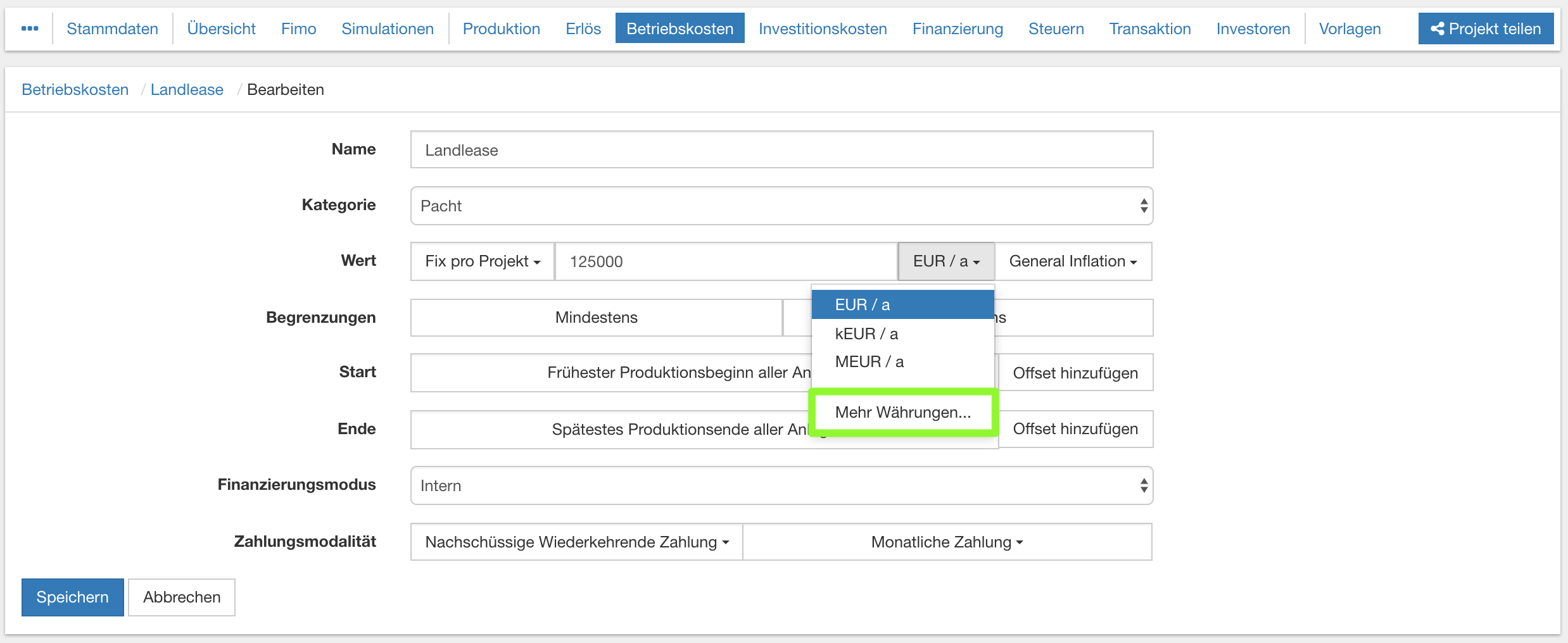The image size is (1568, 643).
Task: Switch to the Stammdaten tab
Action: (x=112, y=28)
